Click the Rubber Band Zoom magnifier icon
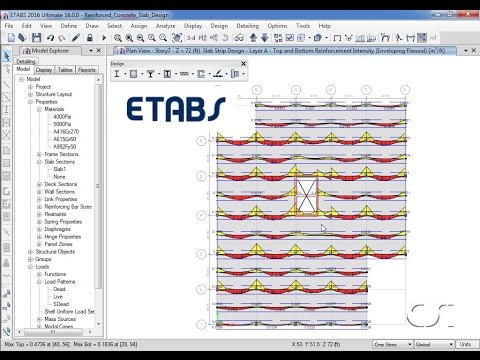 coord(117,38)
